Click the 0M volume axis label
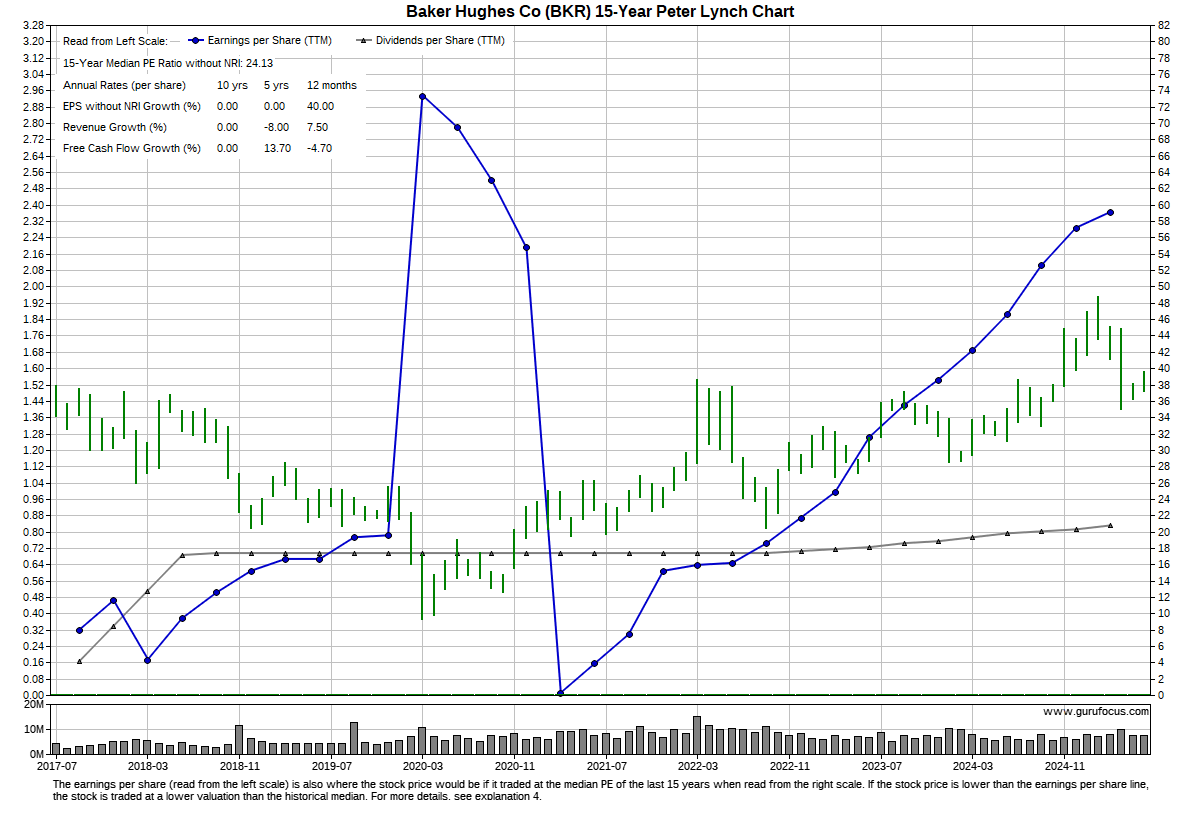 coord(36,753)
